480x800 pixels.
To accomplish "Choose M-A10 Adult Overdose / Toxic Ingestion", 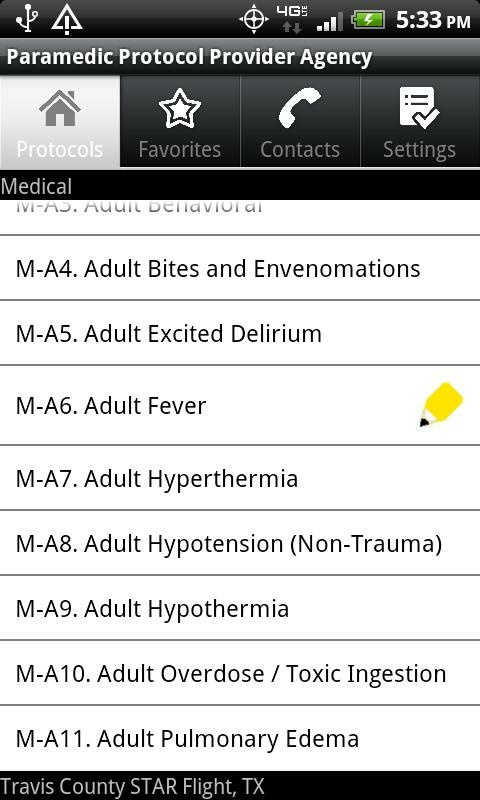I will click(x=240, y=673).
